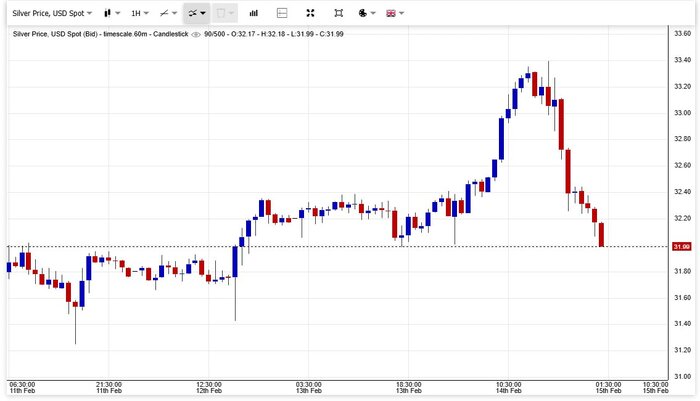700x401 pixels.
Task: Show the volume bars icon
Action: pos(253,13)
